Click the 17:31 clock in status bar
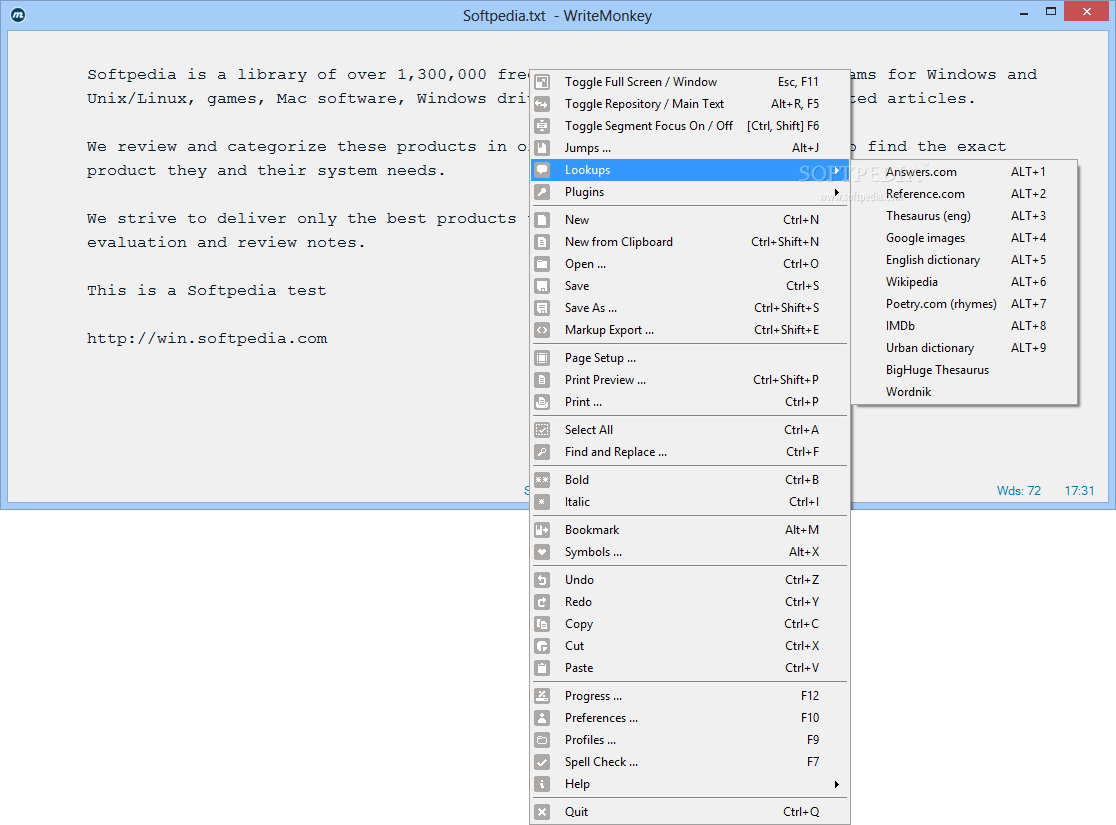This screenshot has height=825, width=1116. [x=1079, y=491]
